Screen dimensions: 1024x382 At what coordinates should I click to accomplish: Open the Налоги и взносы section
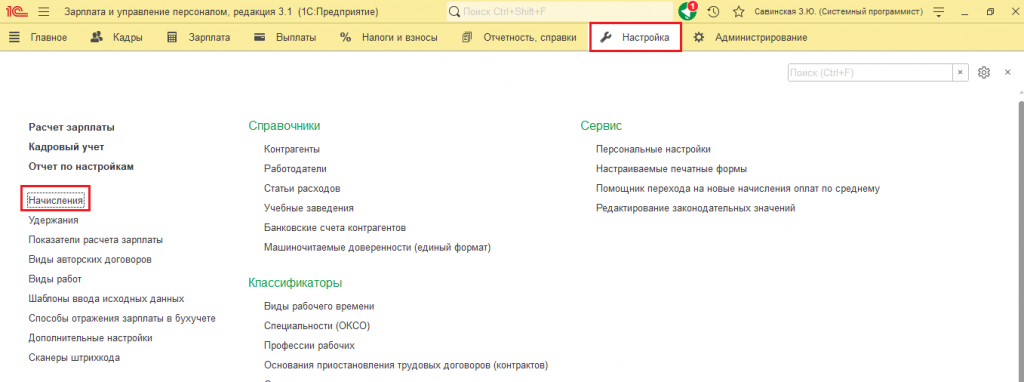pyautogui.click(x=389, y=38)
